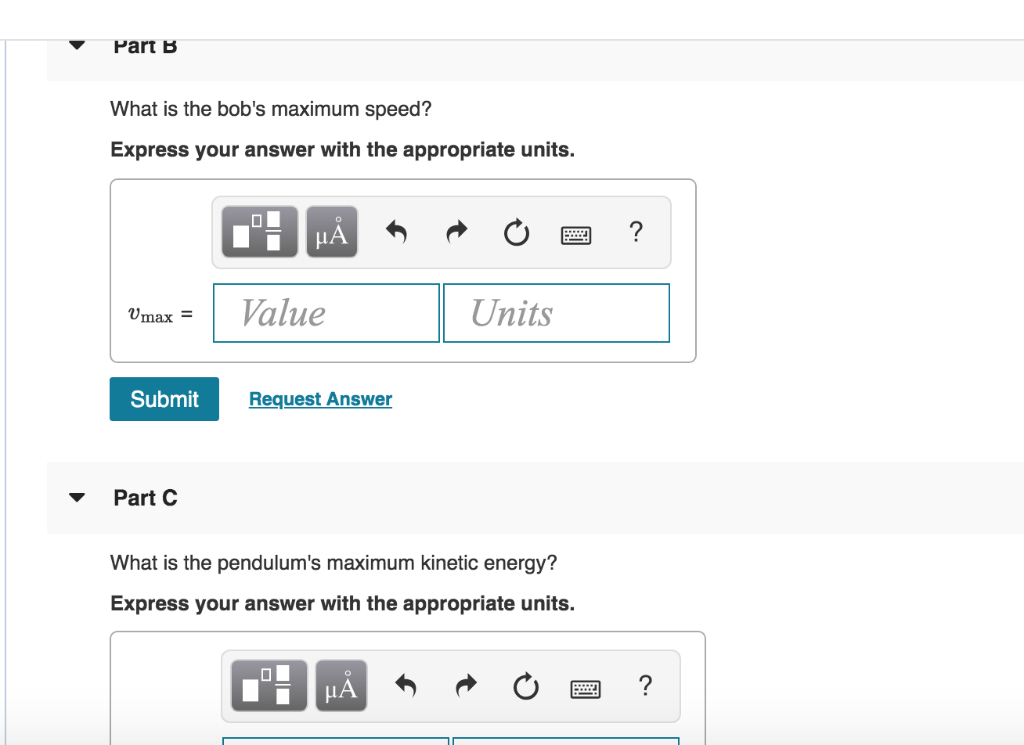Click the redo arrow in Part B toolbar
Image resolution: width=1024 pixels, height=745 pixels.
click(x=456, y=231)
